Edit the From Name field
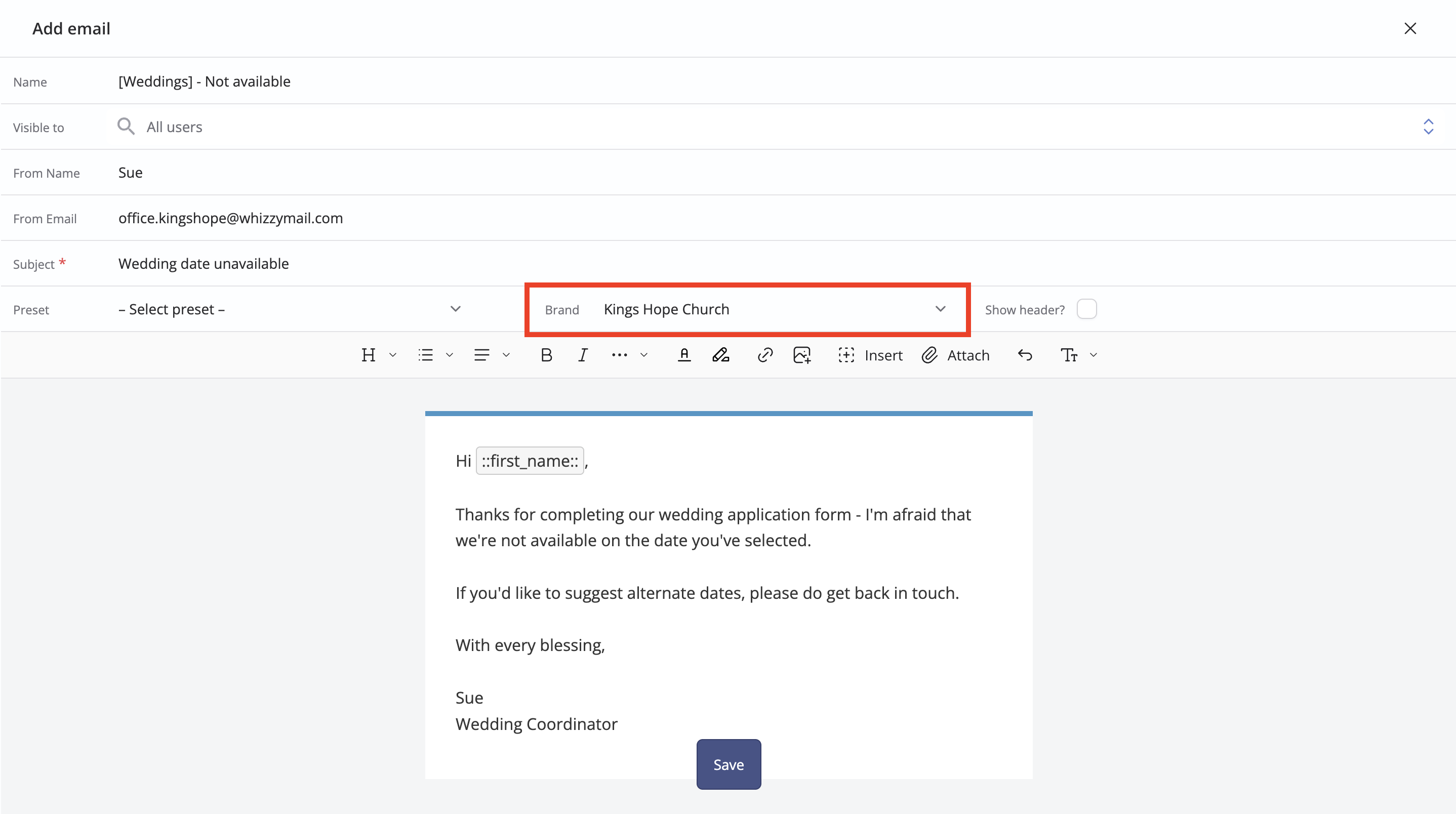1456x814 pixels. [x=780, y=173]
